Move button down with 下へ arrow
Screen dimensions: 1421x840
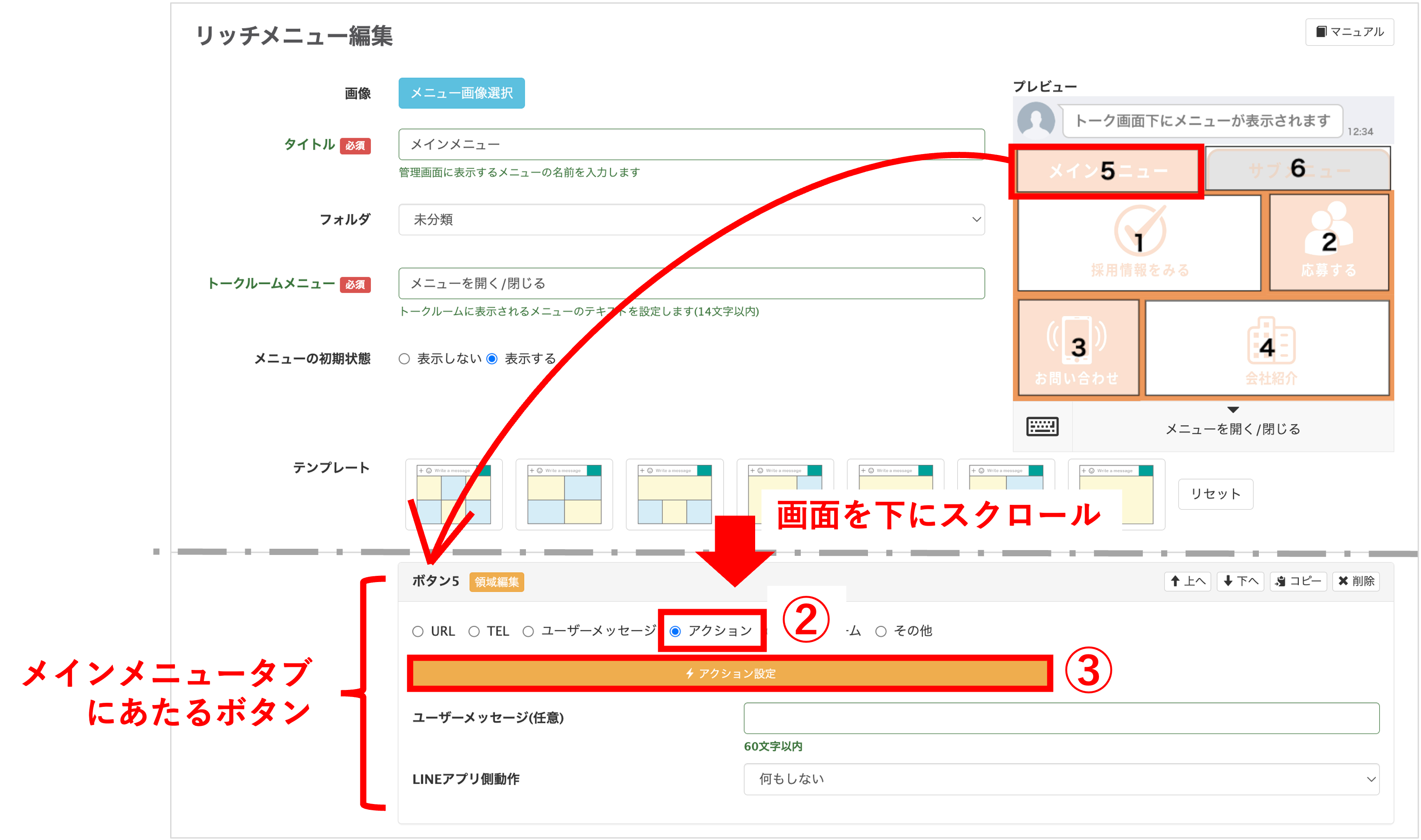1240,581
